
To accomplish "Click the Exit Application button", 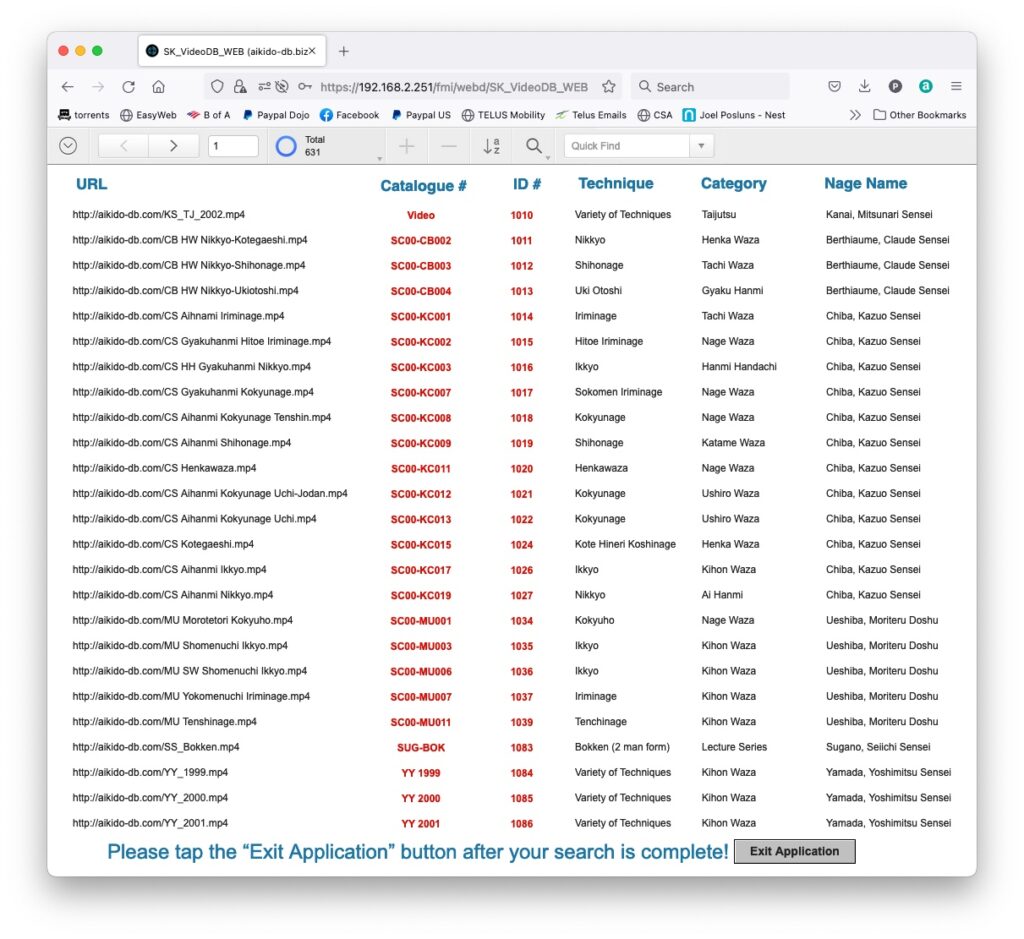I will (794, 851).
